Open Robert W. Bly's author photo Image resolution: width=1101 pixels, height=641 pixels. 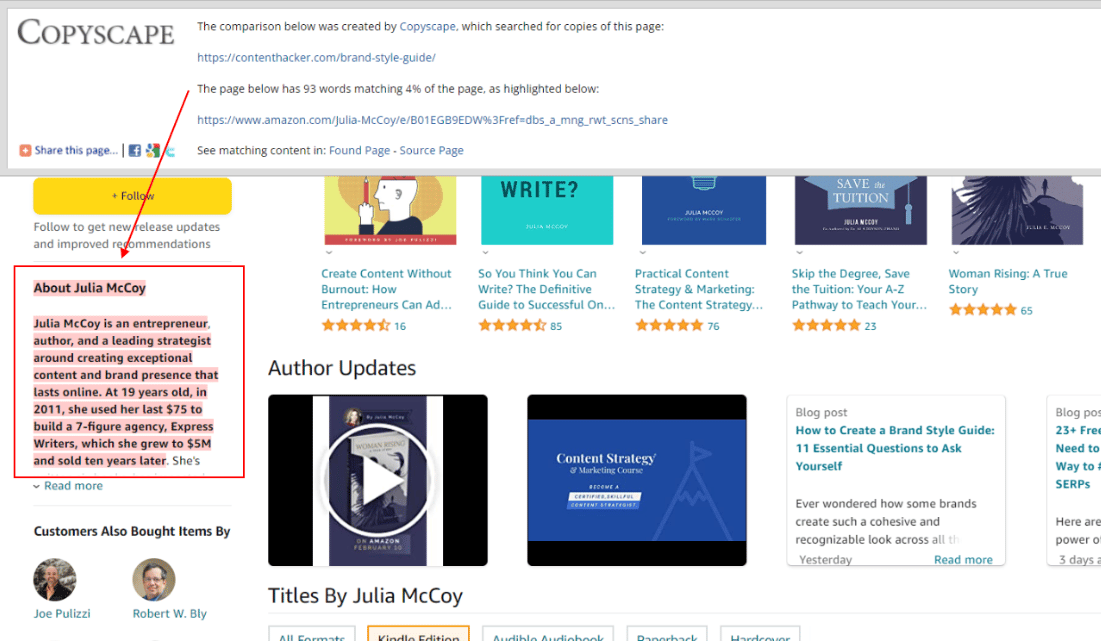(154, 580)
